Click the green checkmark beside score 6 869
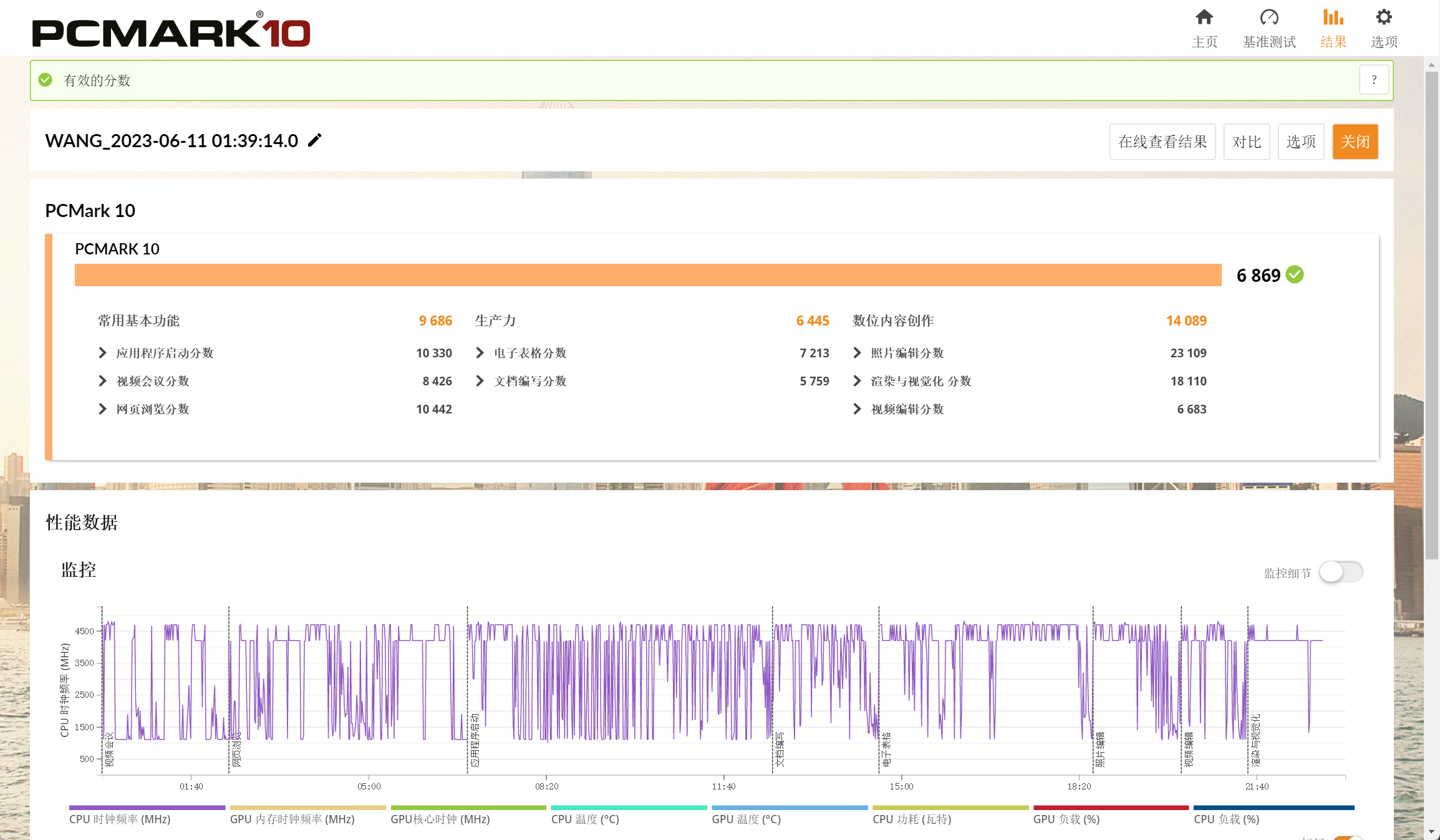 pos(1295,274)
